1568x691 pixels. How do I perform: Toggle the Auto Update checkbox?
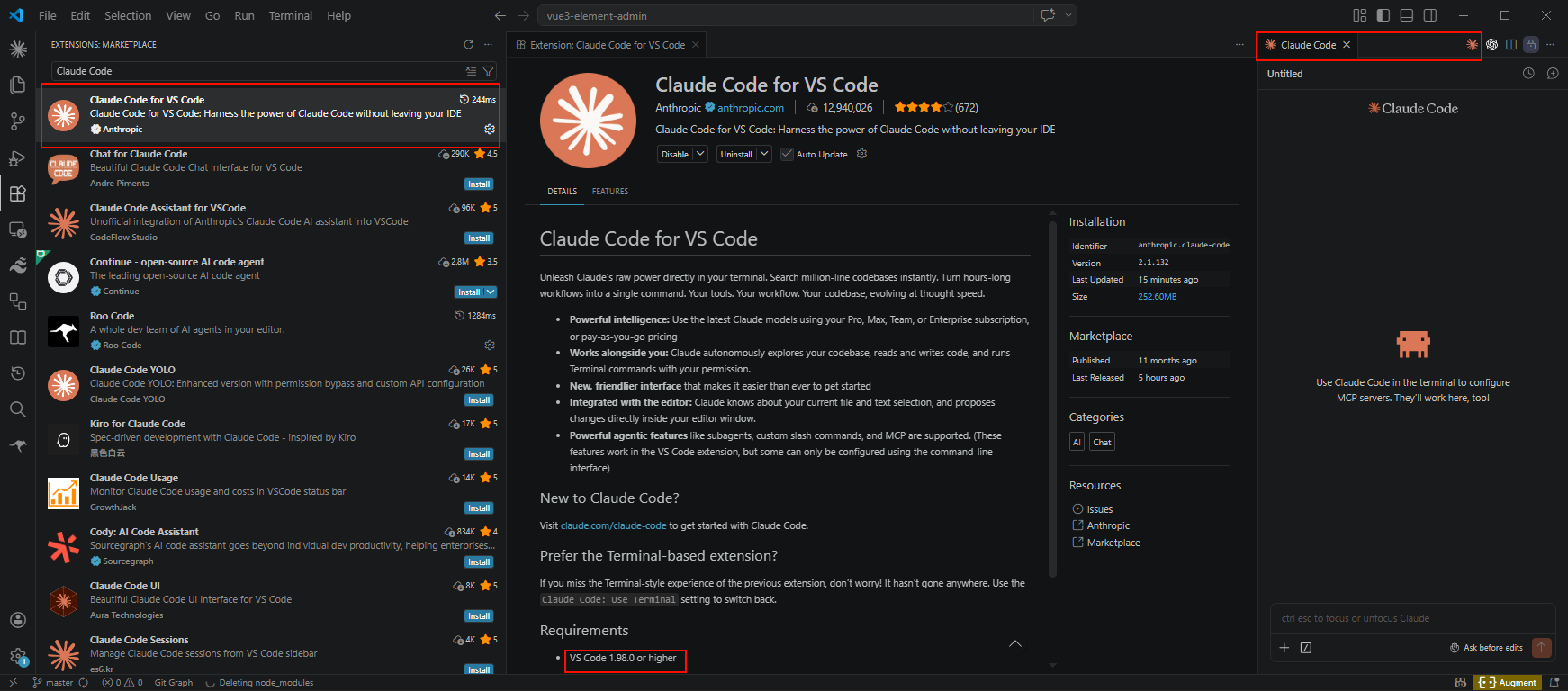tap(788, 154)
